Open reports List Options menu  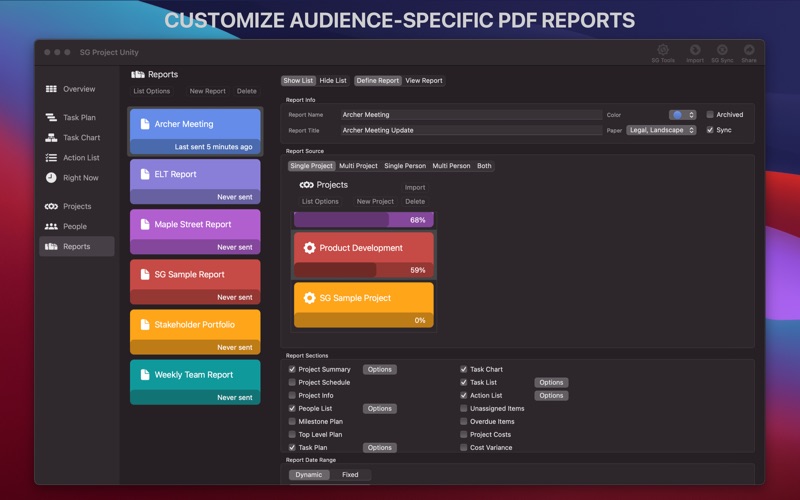coord(152,91)
